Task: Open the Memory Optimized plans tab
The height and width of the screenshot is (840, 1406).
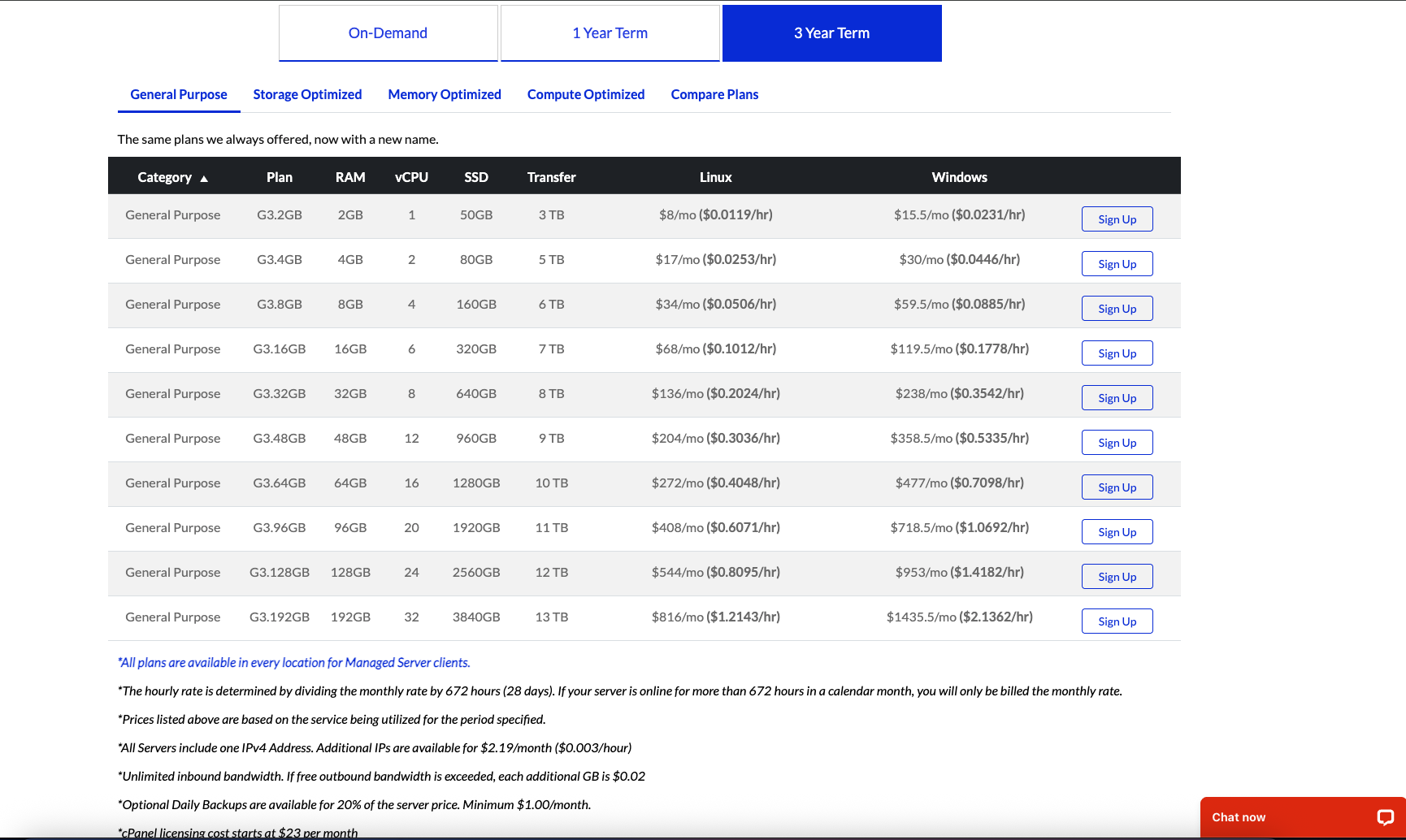Action: (x=445, y=94)
